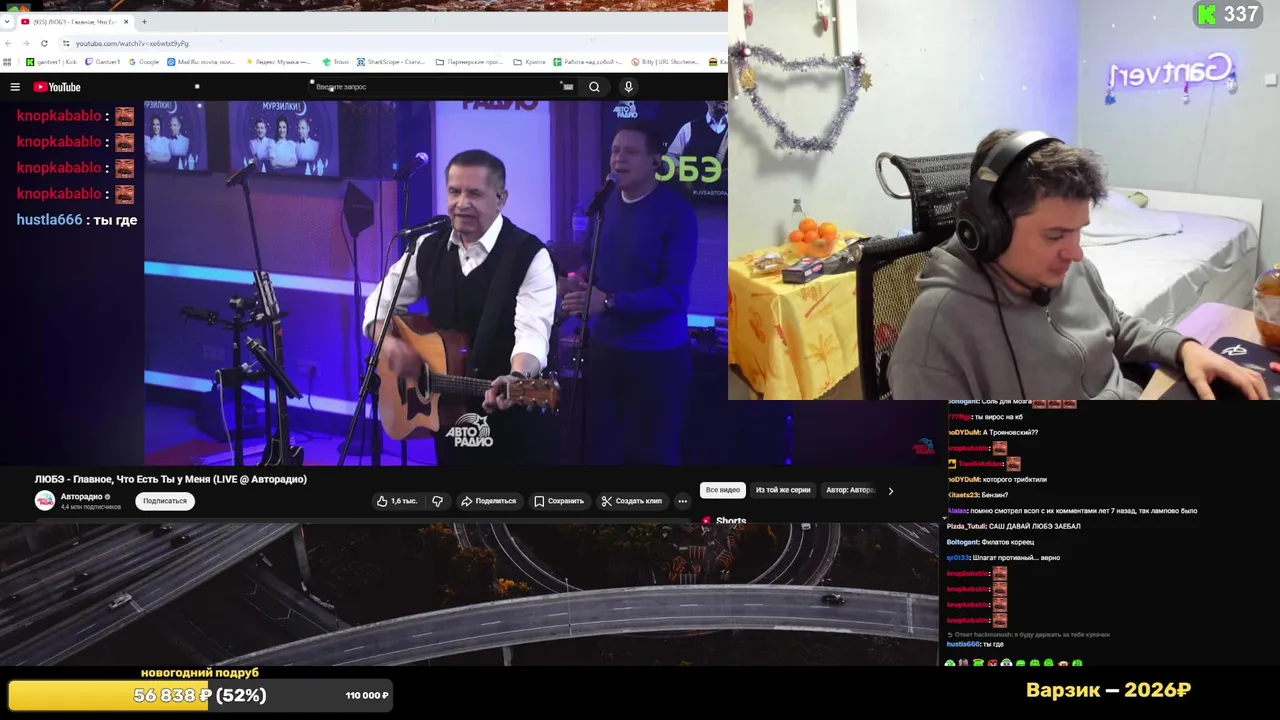Start voice search with the microphone icon
This screenshot has height=720, width=1280.
[x=628, y=87]
